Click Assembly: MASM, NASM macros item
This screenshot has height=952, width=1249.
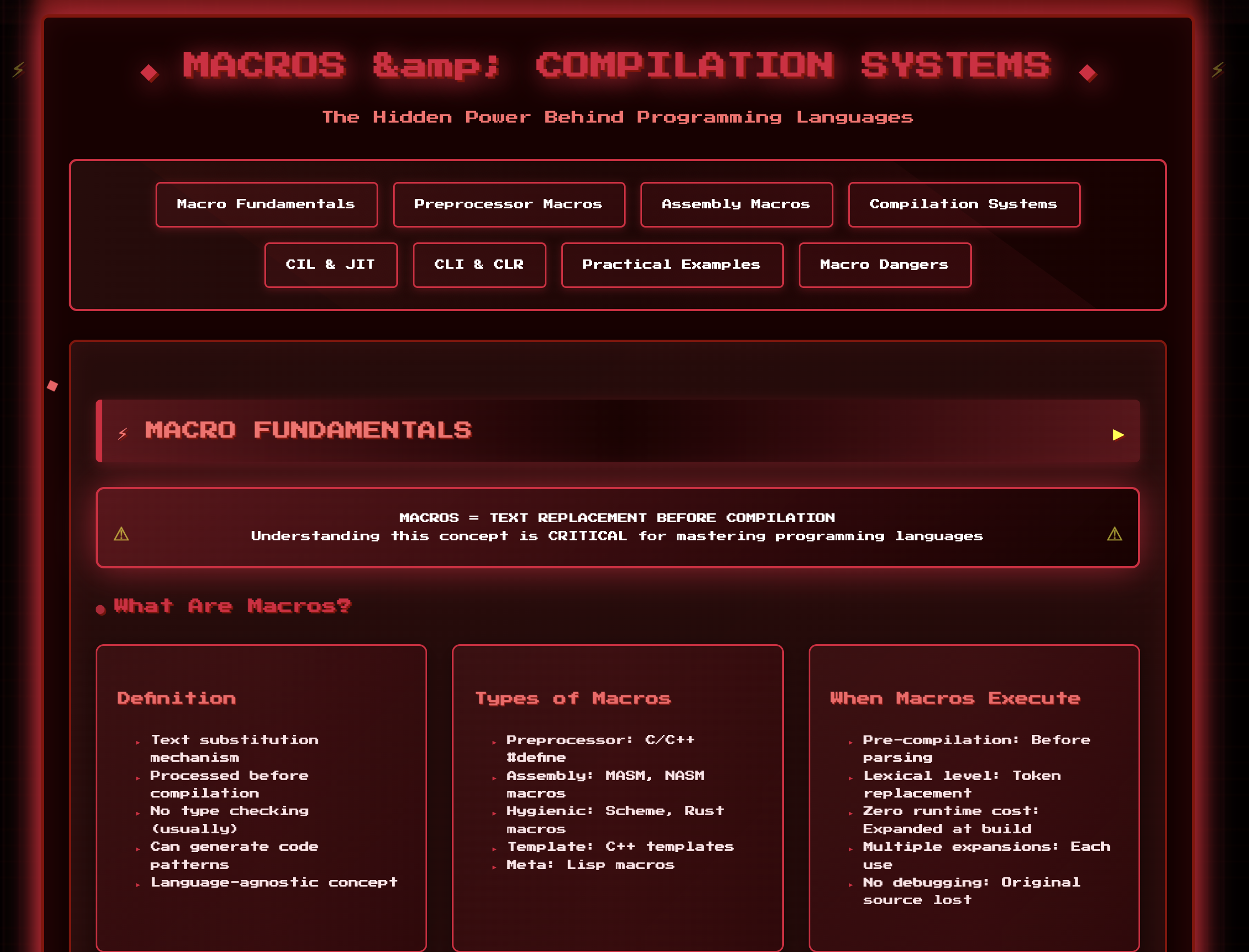coord(605,784)
